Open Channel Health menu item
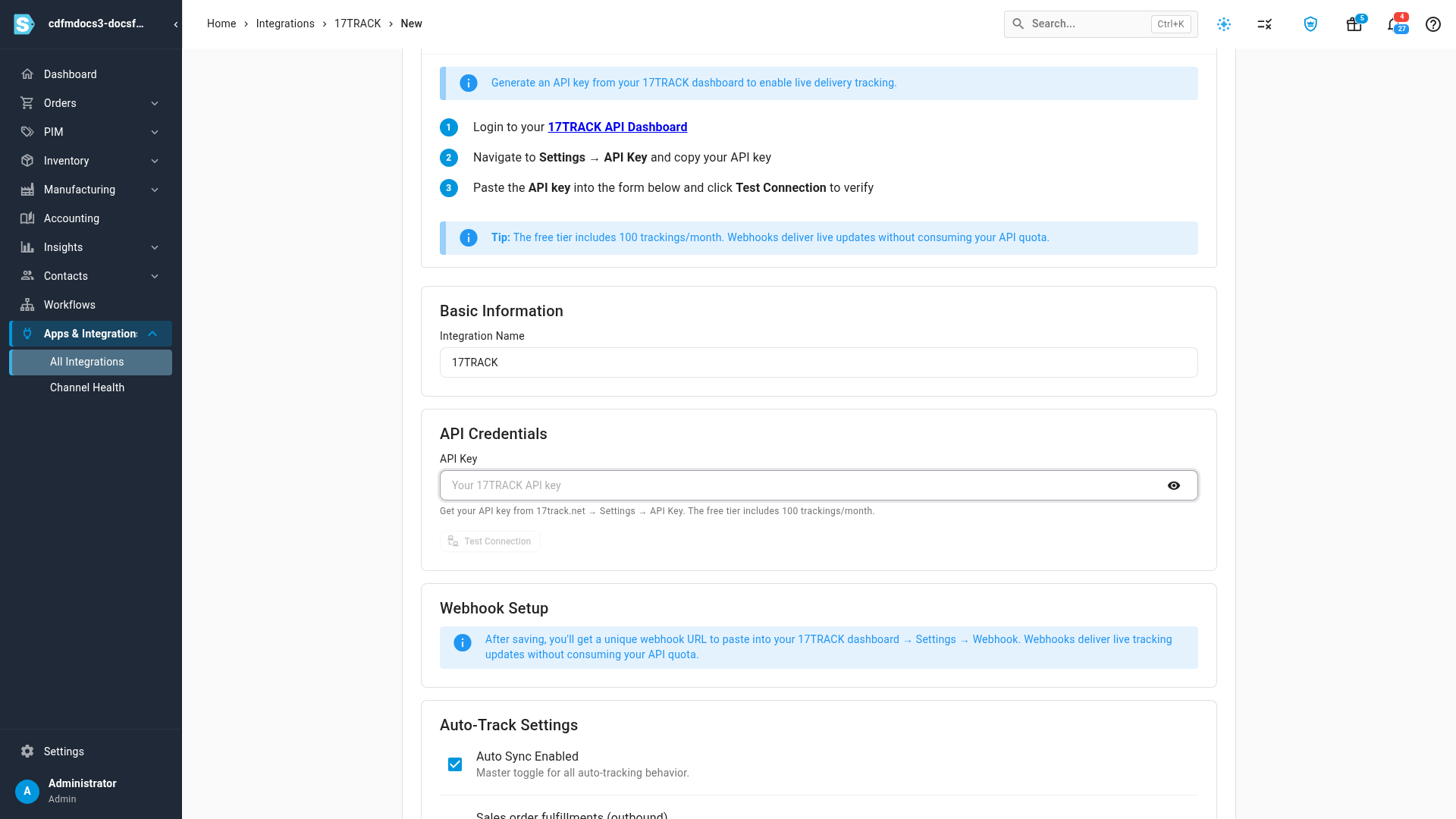The height and width of the screenshot is (819, 1456). 91,388
